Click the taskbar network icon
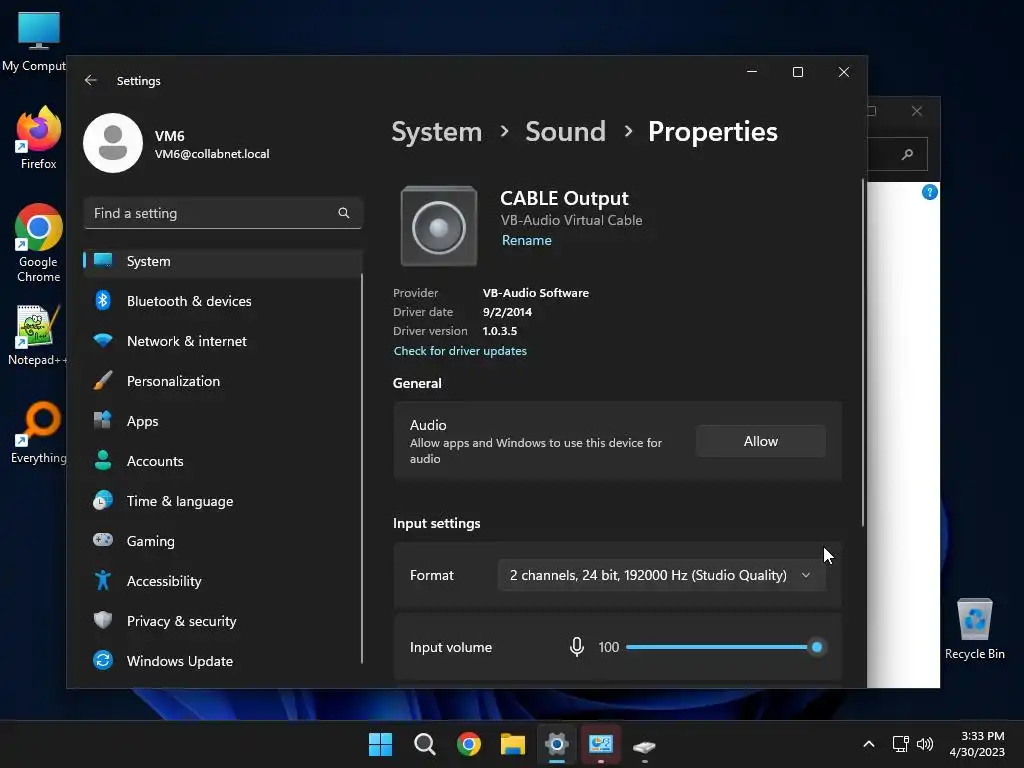Screen dimensions: 1024x768 tap(901, 744)
